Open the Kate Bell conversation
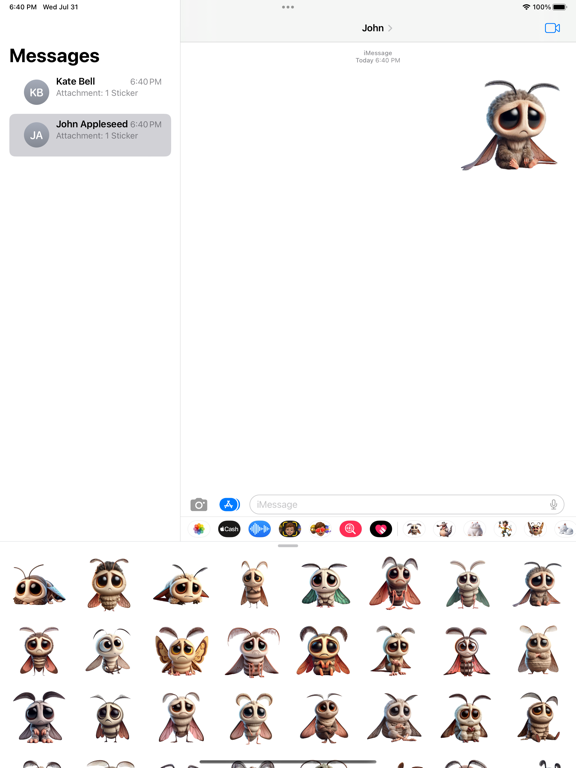The width and height of the screenshot is (576, 768). 90,92
